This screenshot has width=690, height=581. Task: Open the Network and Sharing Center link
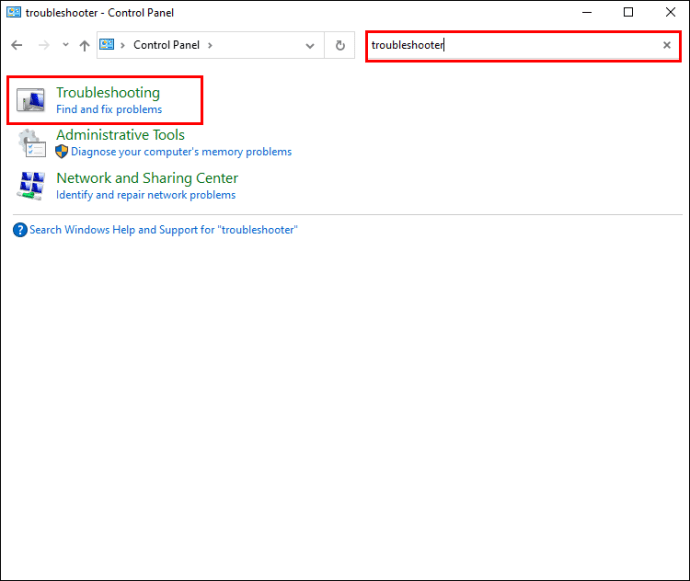pos(147,178)
